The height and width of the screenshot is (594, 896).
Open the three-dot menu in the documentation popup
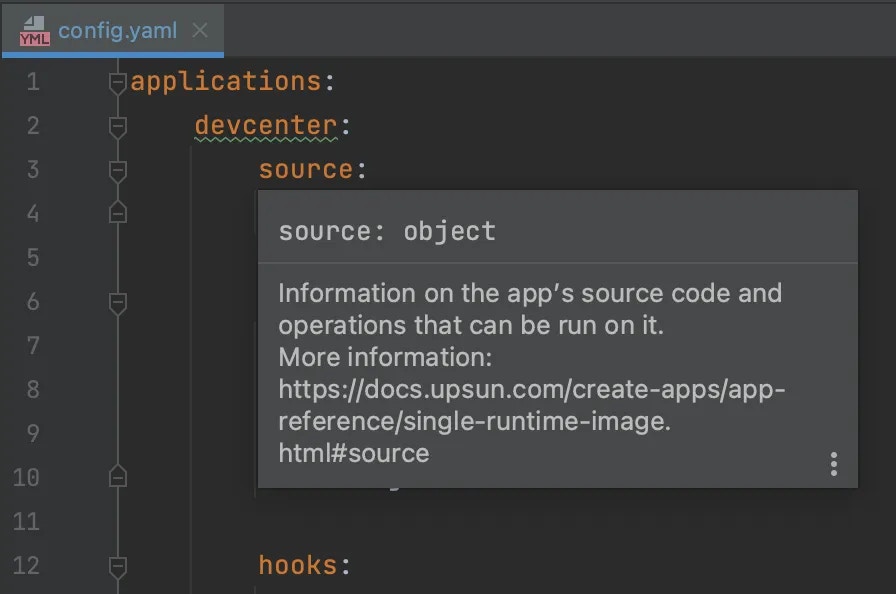point(833,463)
